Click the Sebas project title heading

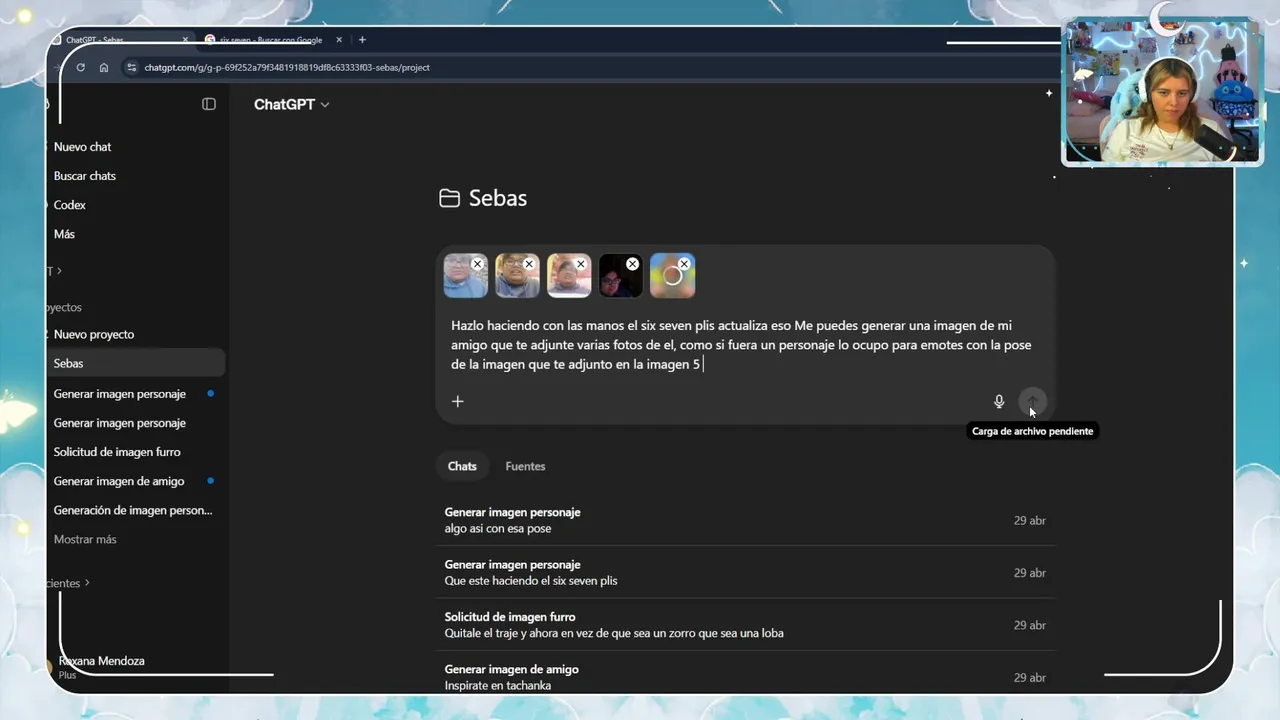(x=498, y=198)
